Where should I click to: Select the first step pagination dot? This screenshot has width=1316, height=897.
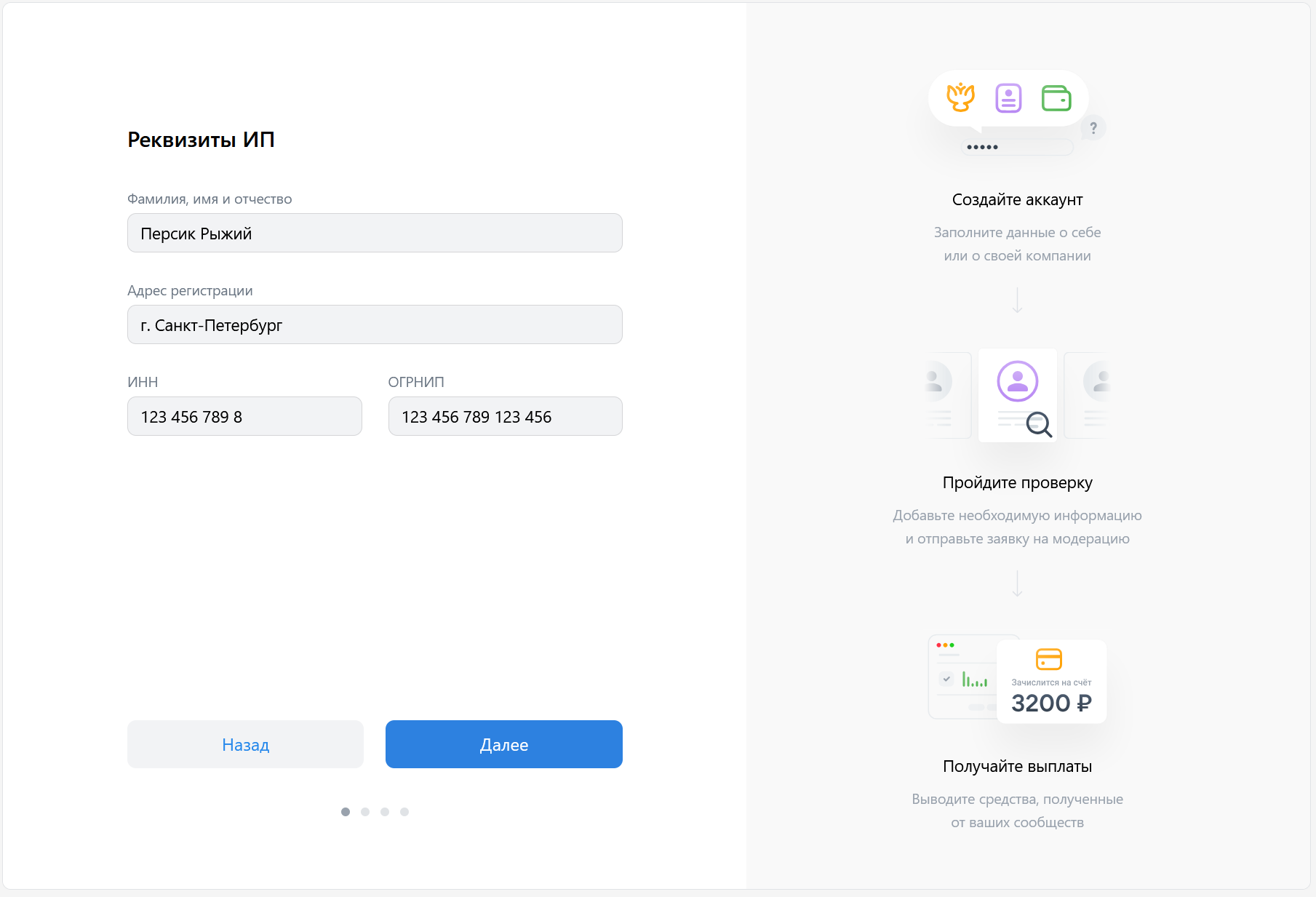[x=346, y=812]
